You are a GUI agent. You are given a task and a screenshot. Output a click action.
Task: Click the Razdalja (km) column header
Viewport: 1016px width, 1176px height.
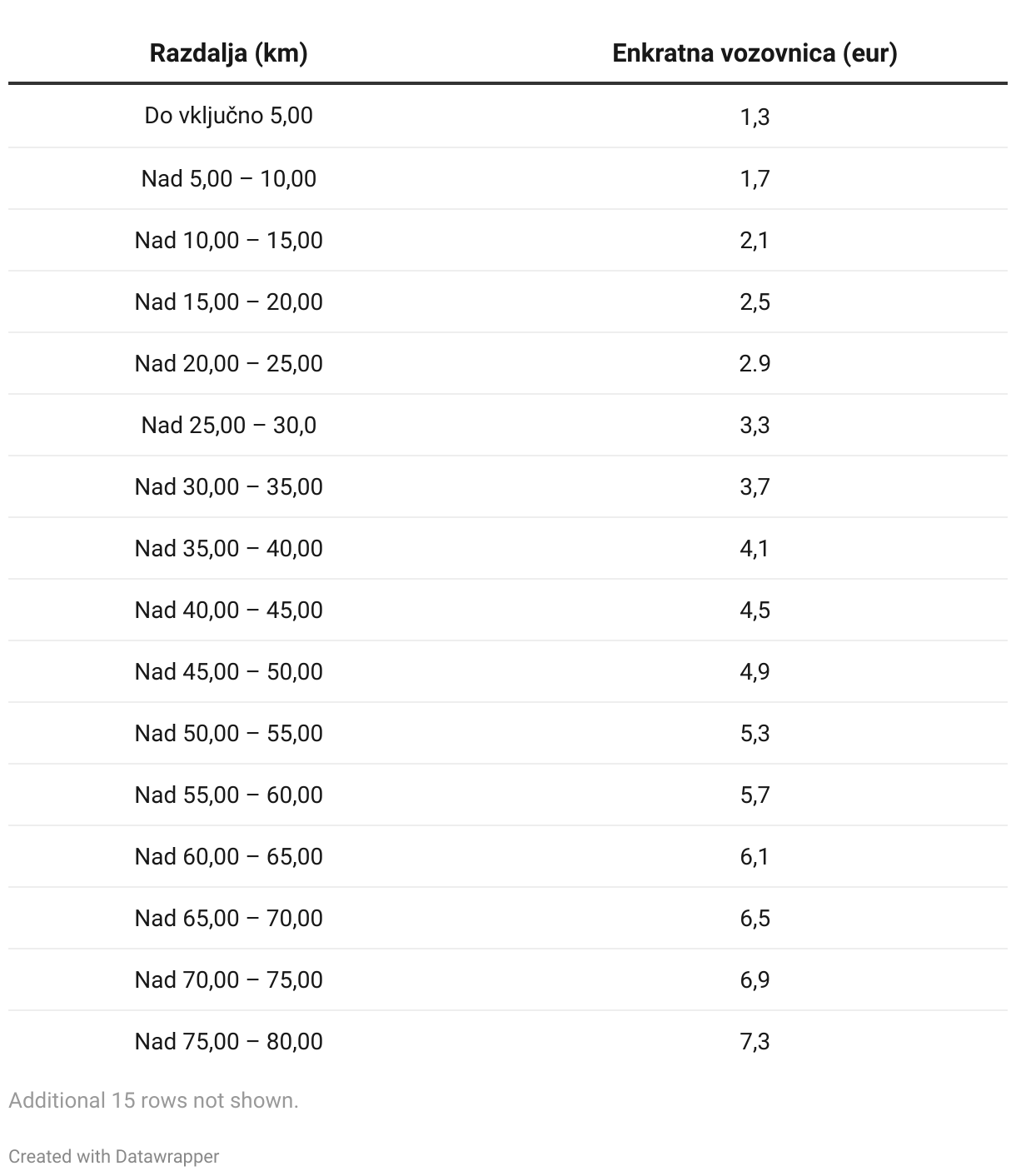(228, 53)
